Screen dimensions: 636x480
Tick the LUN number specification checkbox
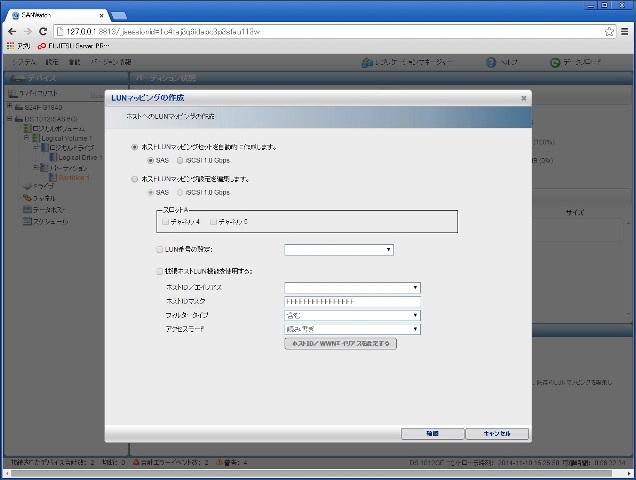160,249
